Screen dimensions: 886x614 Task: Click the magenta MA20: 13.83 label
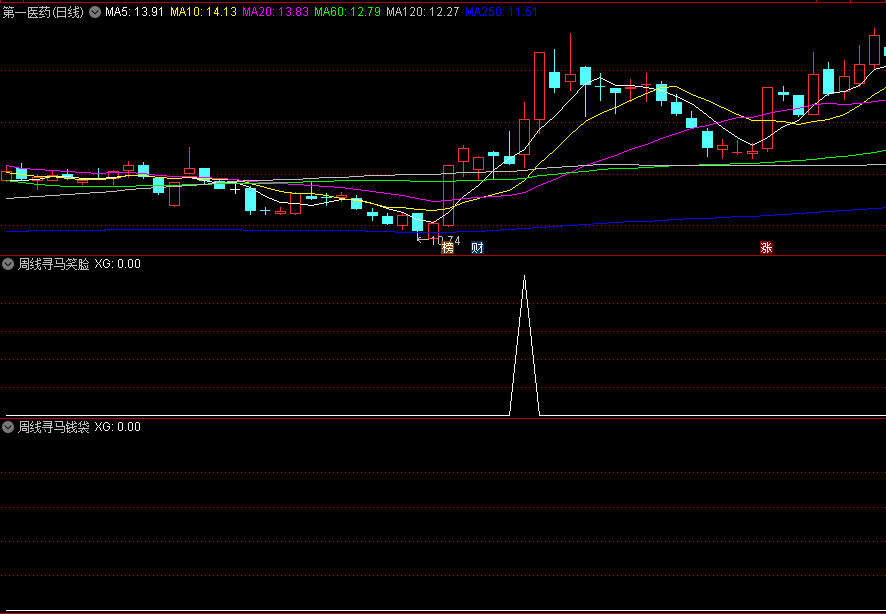click(275, 12)
